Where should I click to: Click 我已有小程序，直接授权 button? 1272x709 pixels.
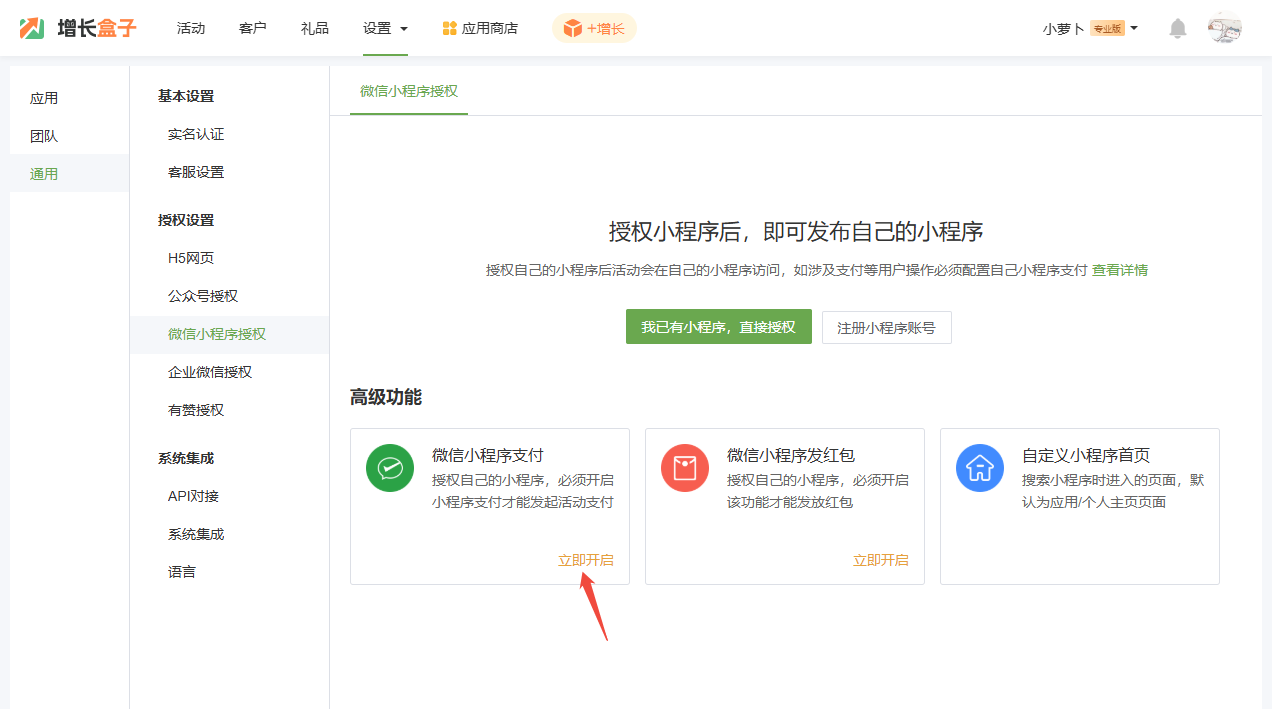click(x=718, y=327)
